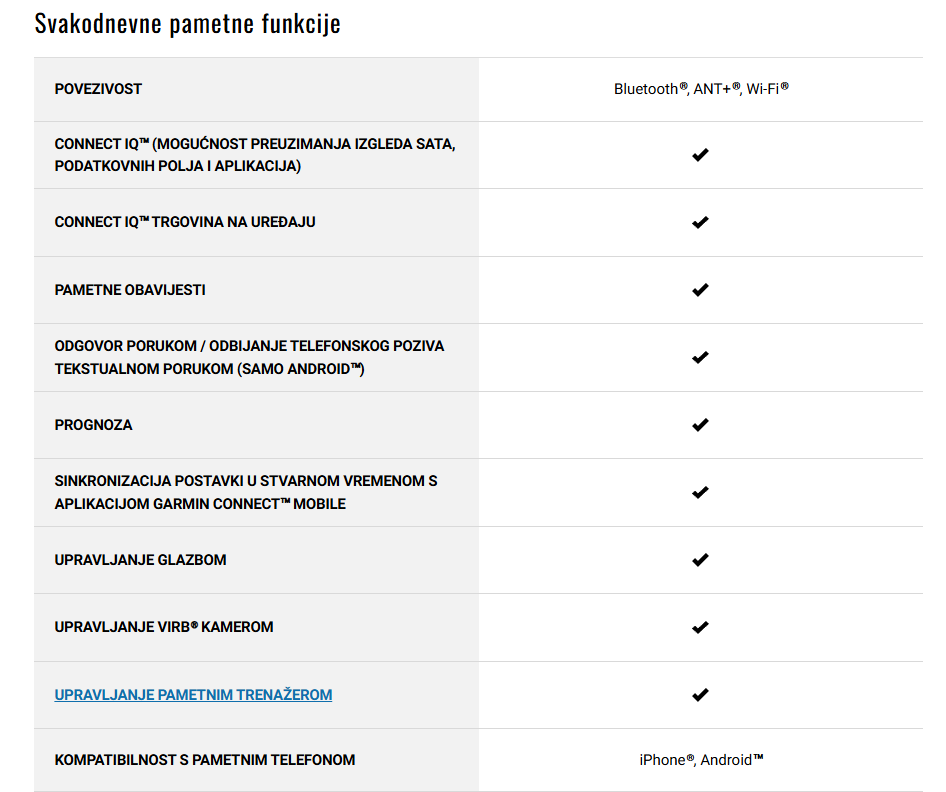Click the Prognoza row label
Screen dimensions: 946x792
[x=93, y=425]
